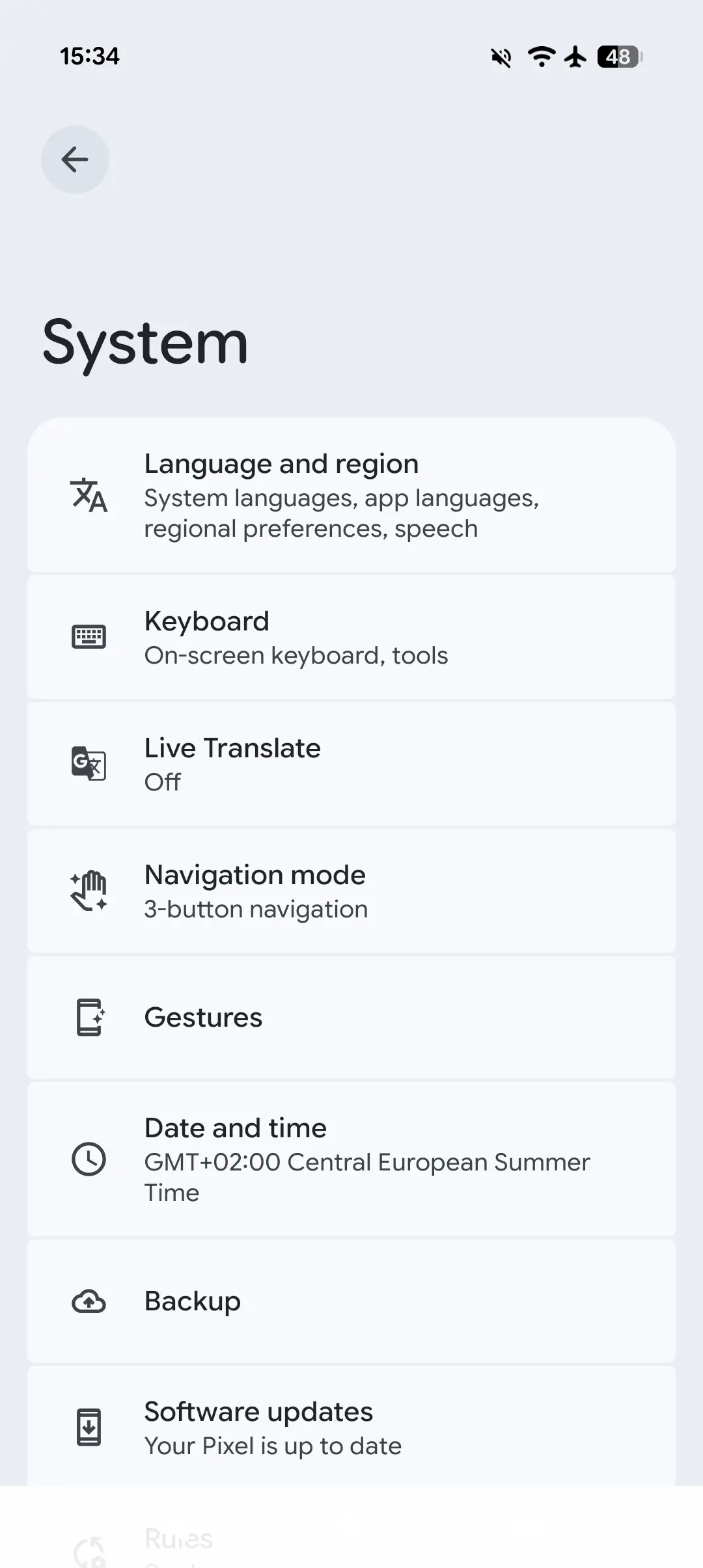Tap the Date and time clock icon
This screenshot has height=1568, width=703.
[89, 1159]
